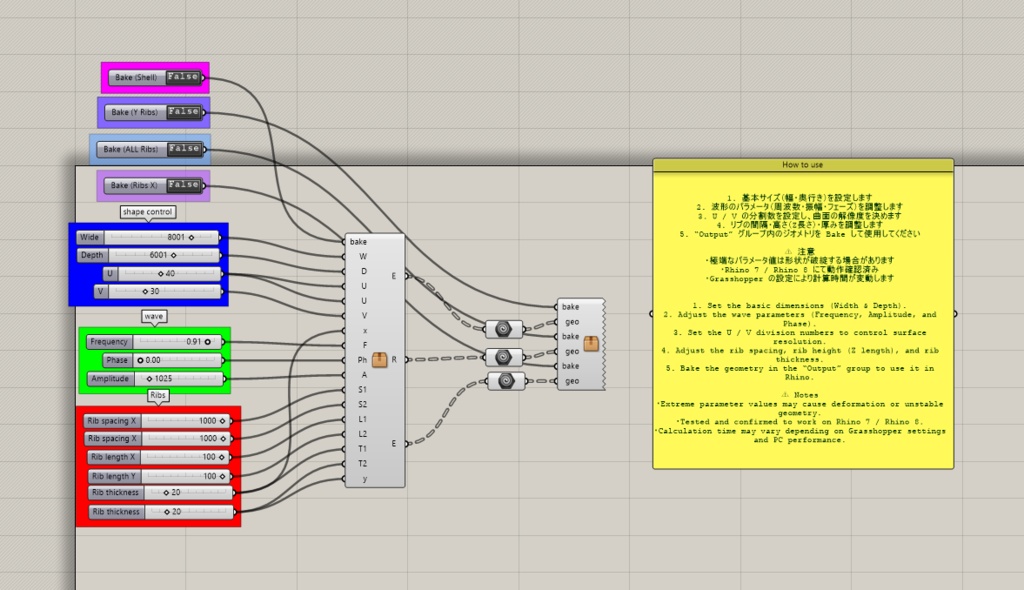Screen dimensions: 1024x590
Task: Click the crate icon inside the Output cluster
Action: point(590,342)
